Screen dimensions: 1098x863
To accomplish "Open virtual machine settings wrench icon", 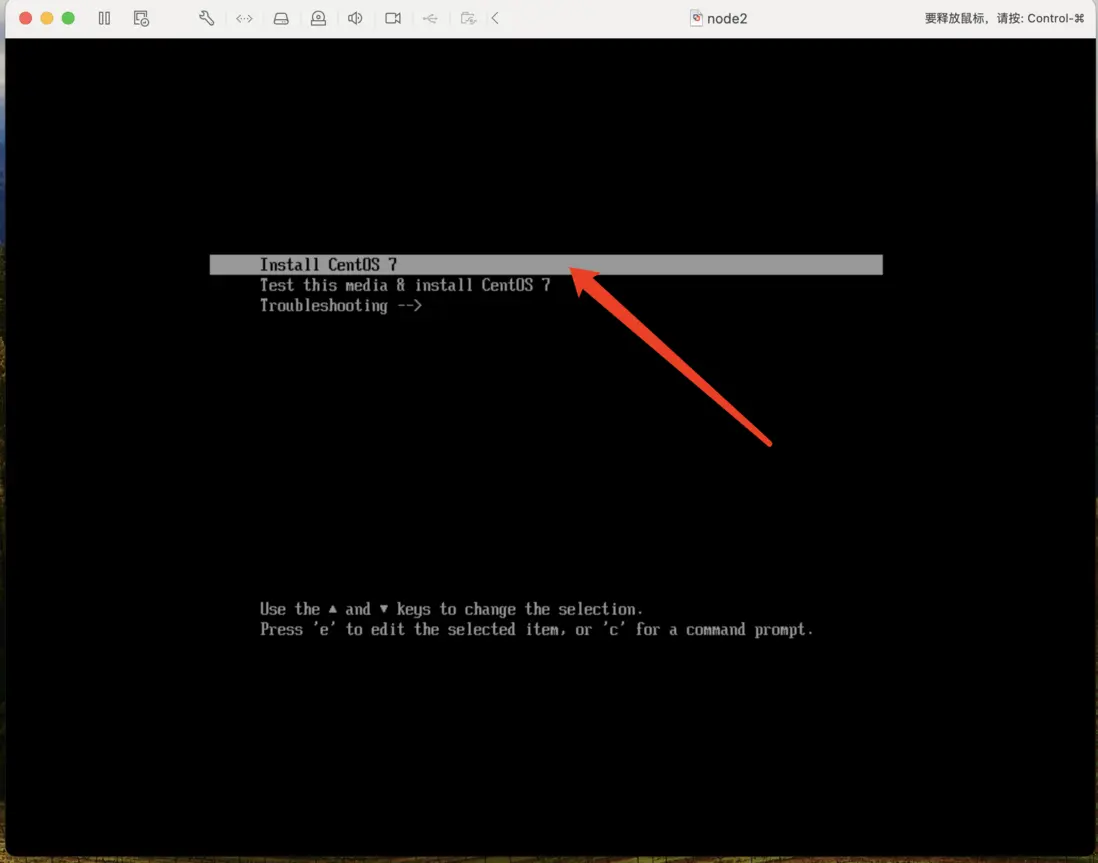I will [x=207, y=18].
